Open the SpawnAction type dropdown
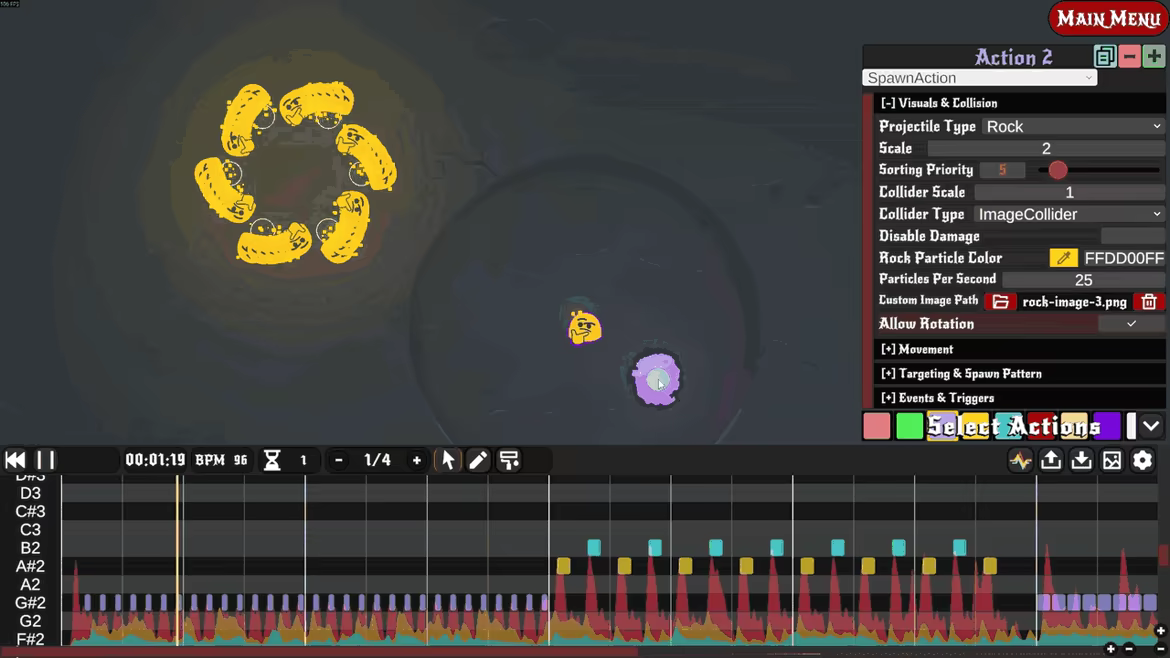This screenshot has height=658, width=1170. pos(980,78)
